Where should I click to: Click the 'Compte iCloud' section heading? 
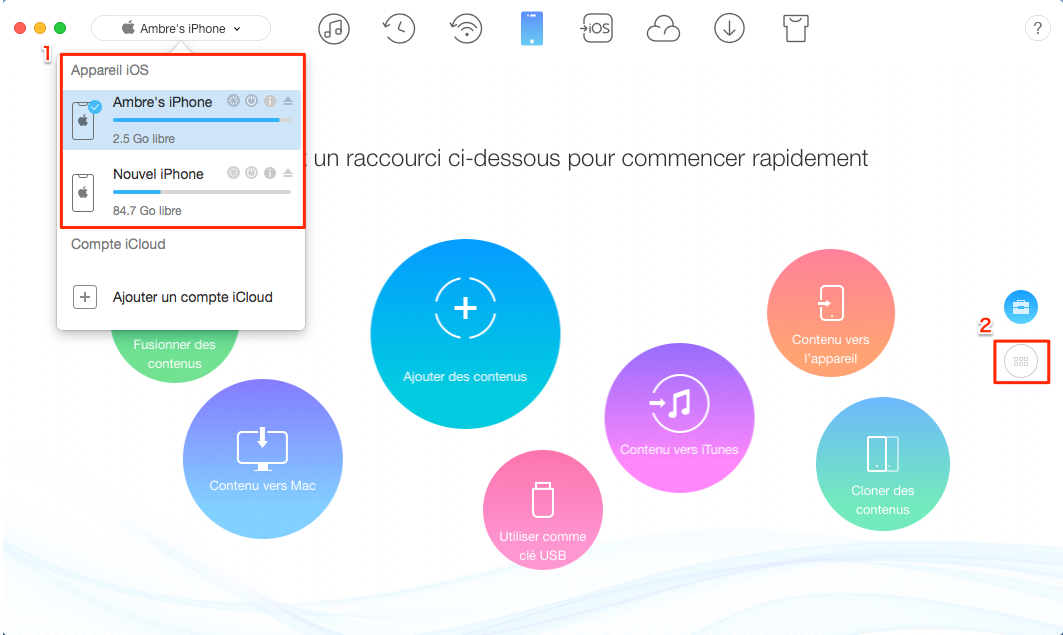click(x=118, y=244)
